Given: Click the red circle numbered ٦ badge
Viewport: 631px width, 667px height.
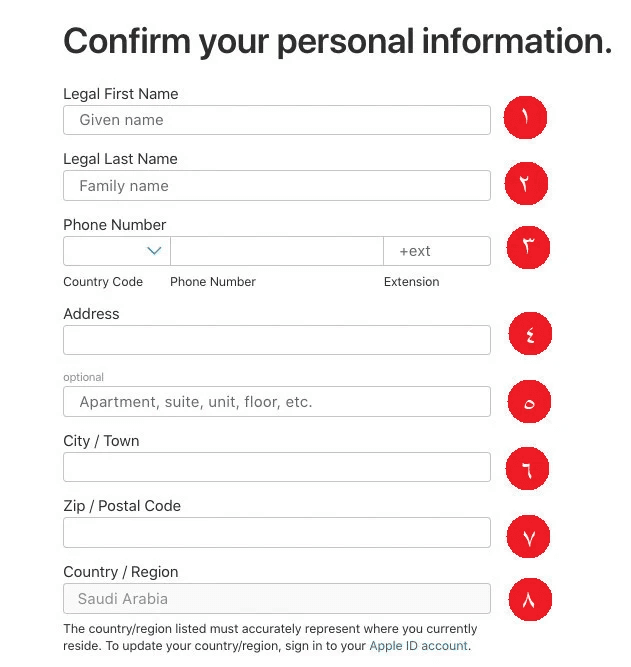Looking at the screenshot, I should pyautogui.click(x=527, y=467).
